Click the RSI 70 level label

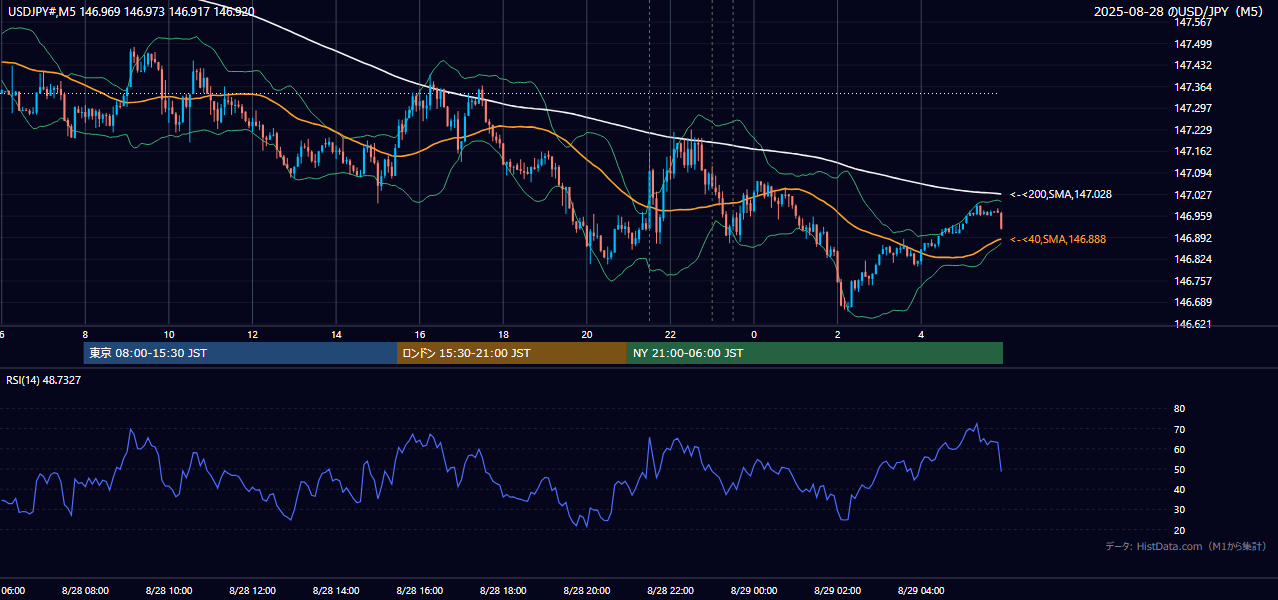pos(1179,429)
